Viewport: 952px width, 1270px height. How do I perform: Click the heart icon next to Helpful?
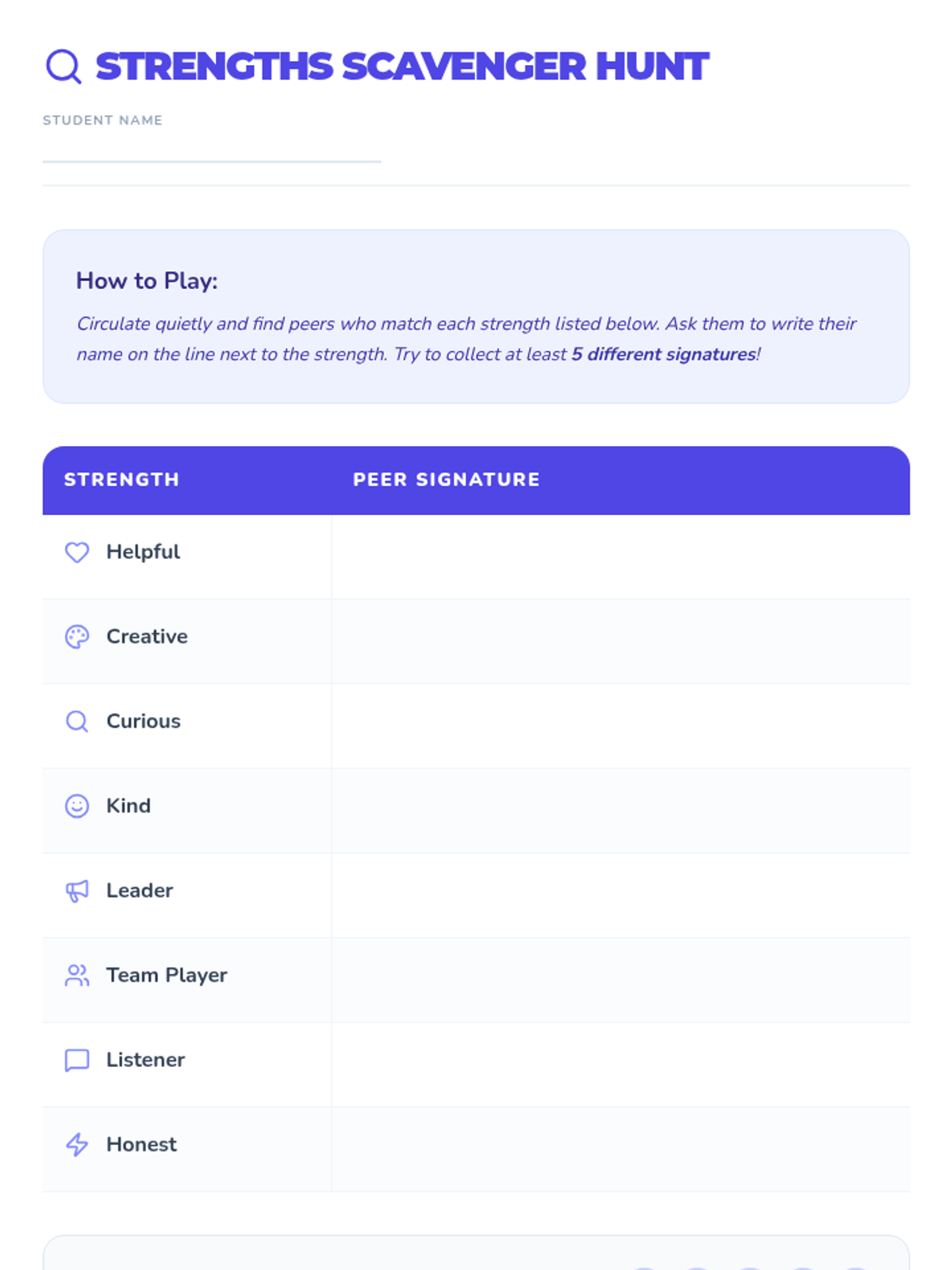click(77, 552)
